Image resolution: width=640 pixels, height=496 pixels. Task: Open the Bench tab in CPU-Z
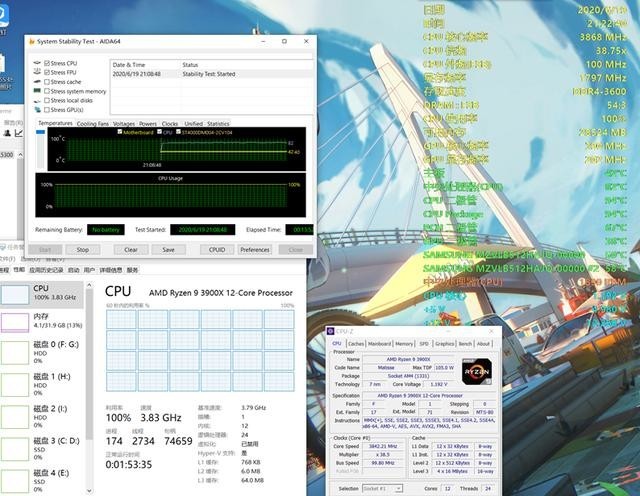pos(465,344)
